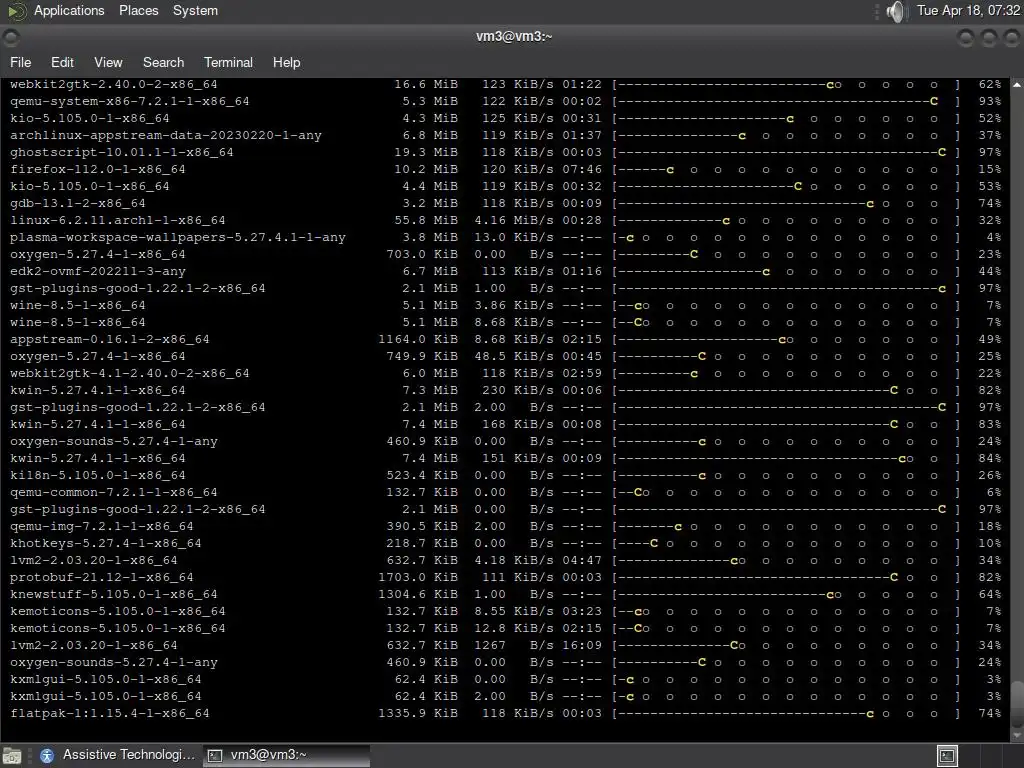
Task: Open the terminal Edit menu
Action: click(62, 62)
